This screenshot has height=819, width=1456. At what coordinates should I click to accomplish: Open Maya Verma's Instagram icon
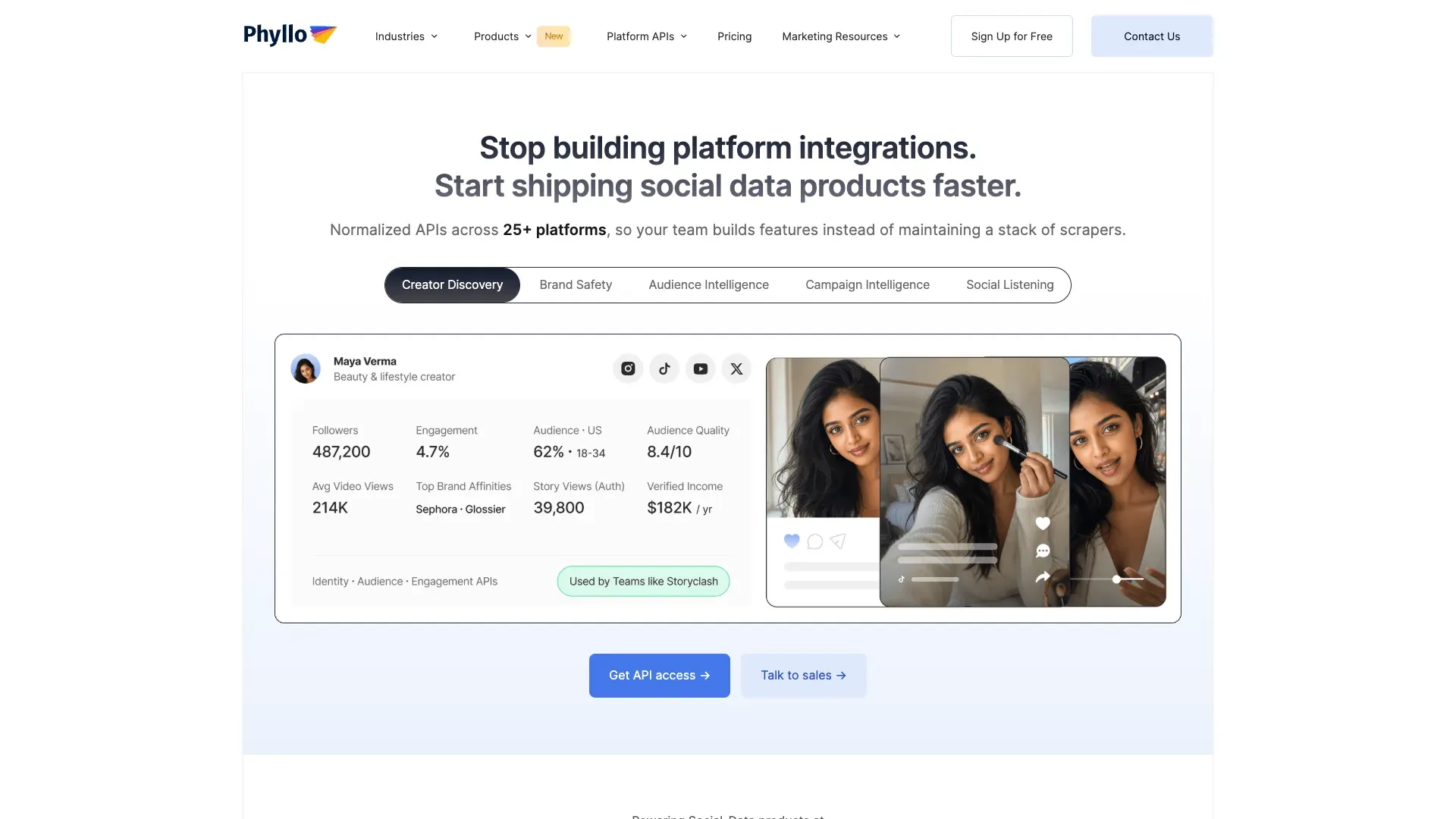click(x=628, y=369)
